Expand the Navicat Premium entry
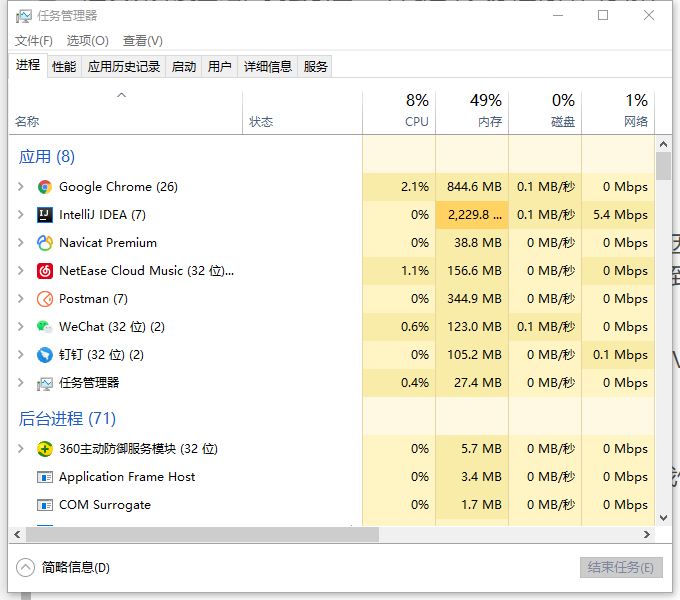The image size is (680, 600). click(x=20, y=243)
